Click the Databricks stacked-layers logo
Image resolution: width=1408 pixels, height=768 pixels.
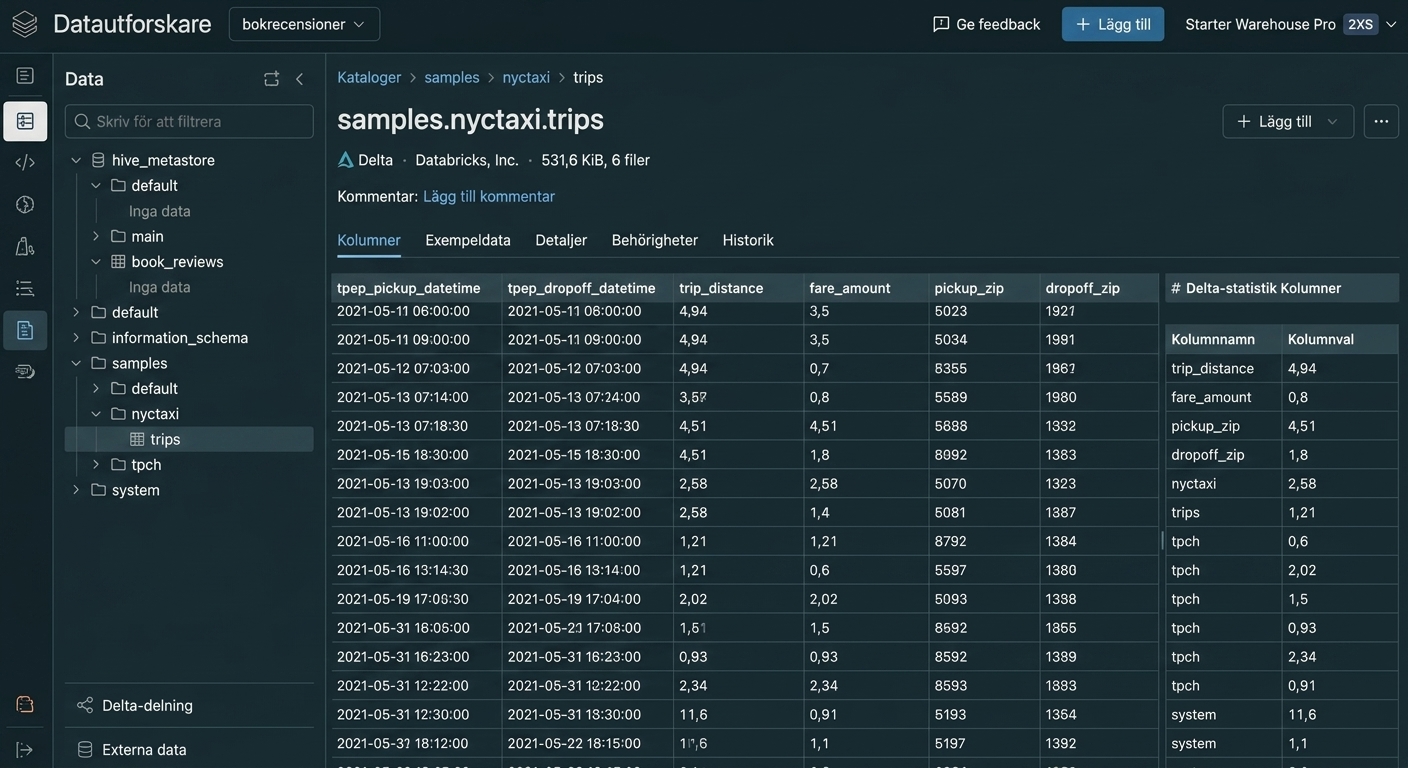pos(25,24)
